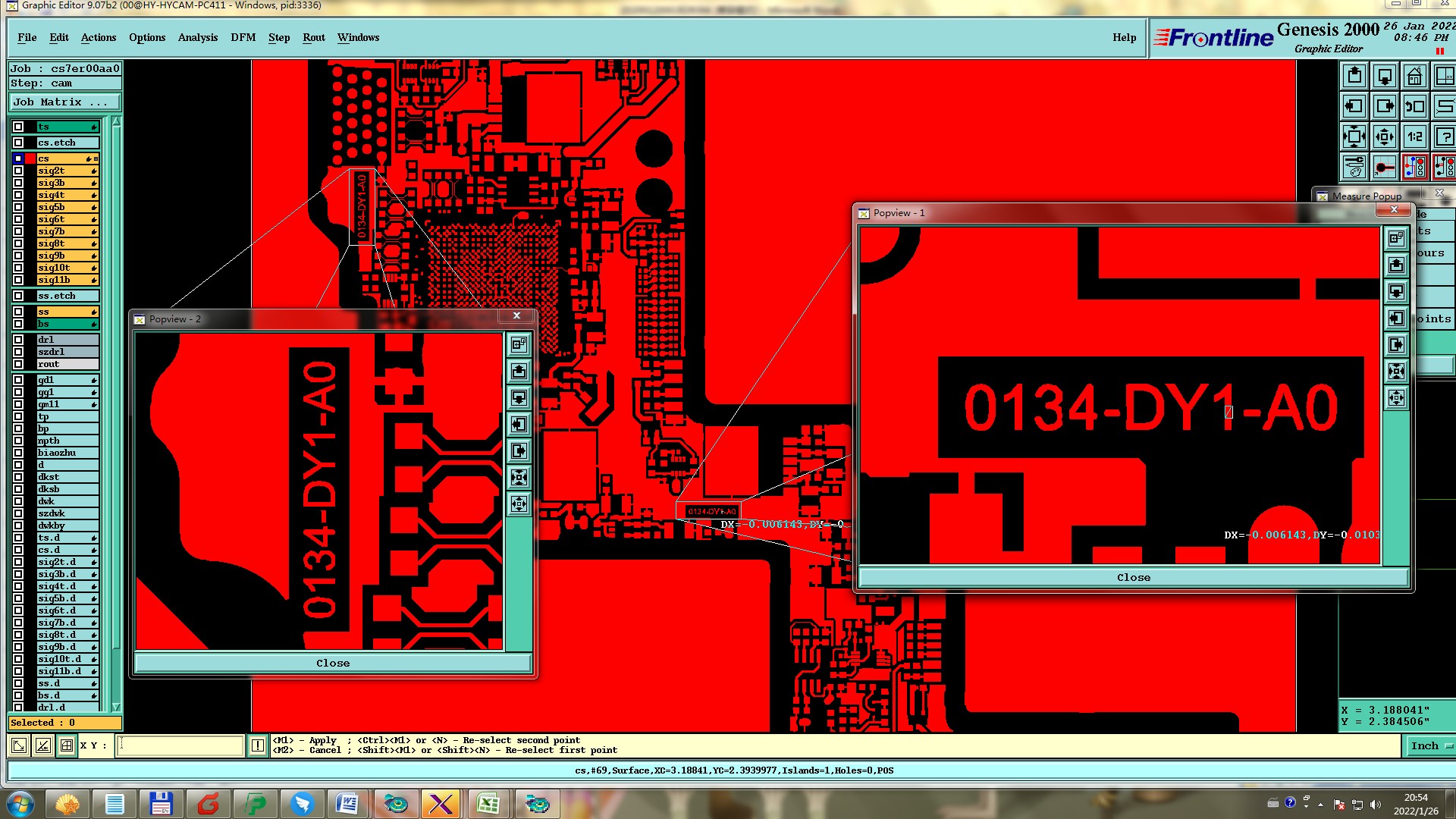
Task: Click Close button in Popview - 1
Action: point(1133,577)
